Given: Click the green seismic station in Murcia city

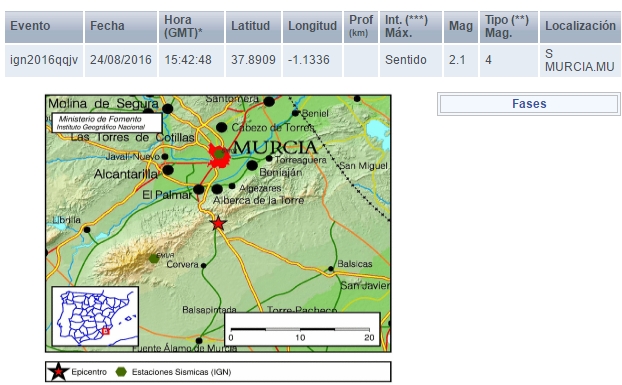Looking at the screenshot, I should (219, 154).
